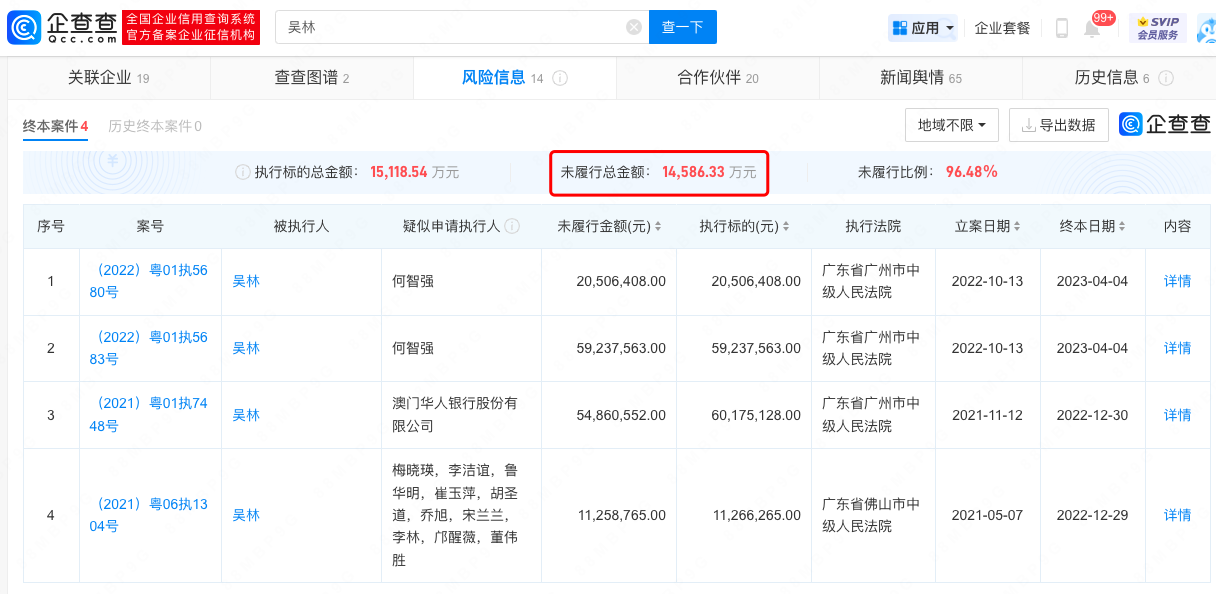Viewport: 1216px width, 594px height.
Task: Sort by 未履行金额(元) column
Action: point(658,227)
